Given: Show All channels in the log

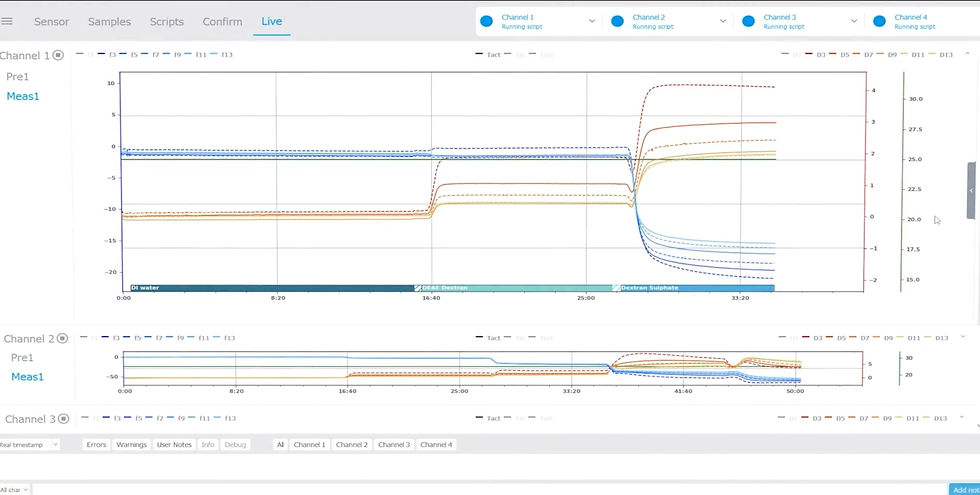Looking at the screenshot, I should click(x=280, y=444).
